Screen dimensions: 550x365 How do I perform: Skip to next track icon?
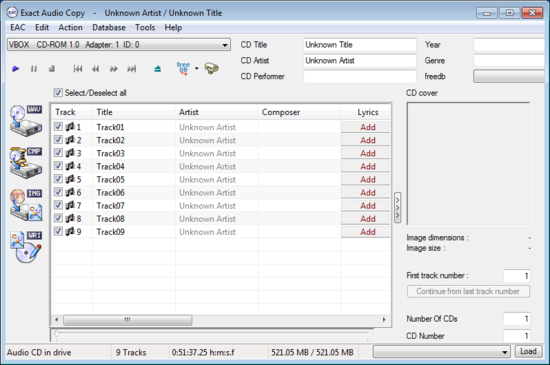(132, 69)
